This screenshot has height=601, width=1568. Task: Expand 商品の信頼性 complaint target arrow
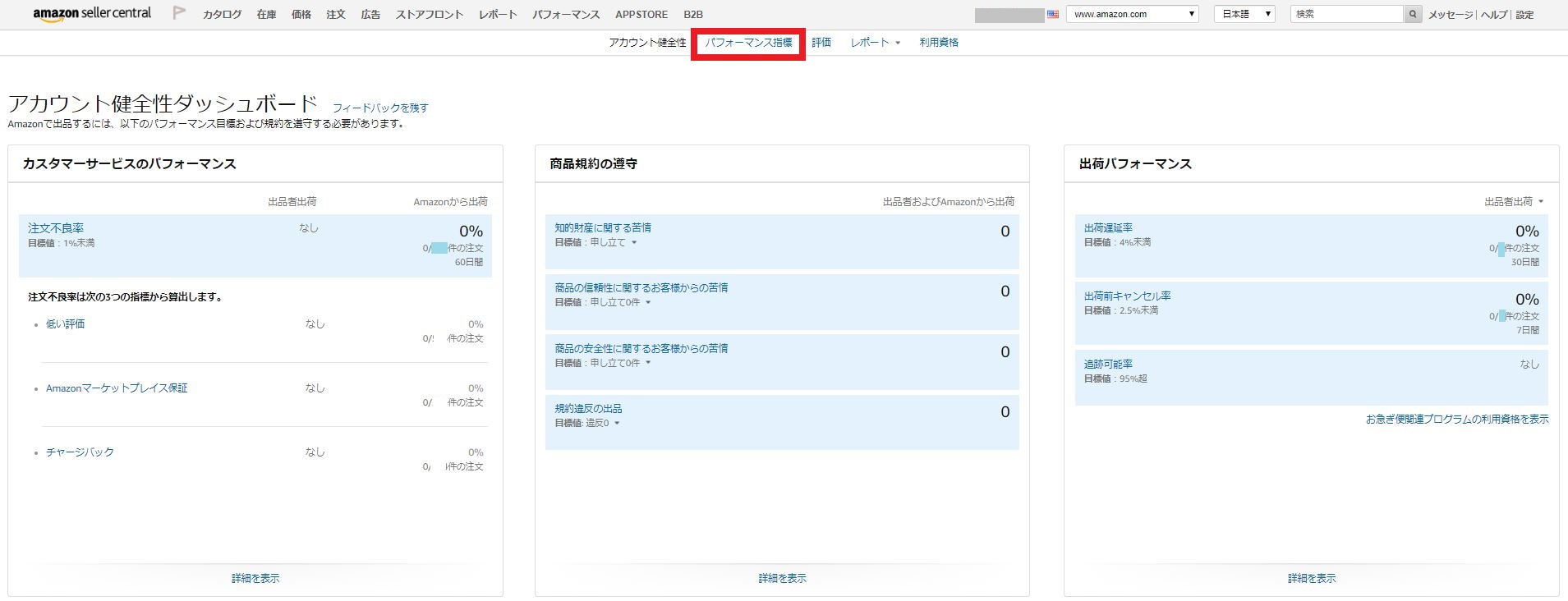point(648,303)
